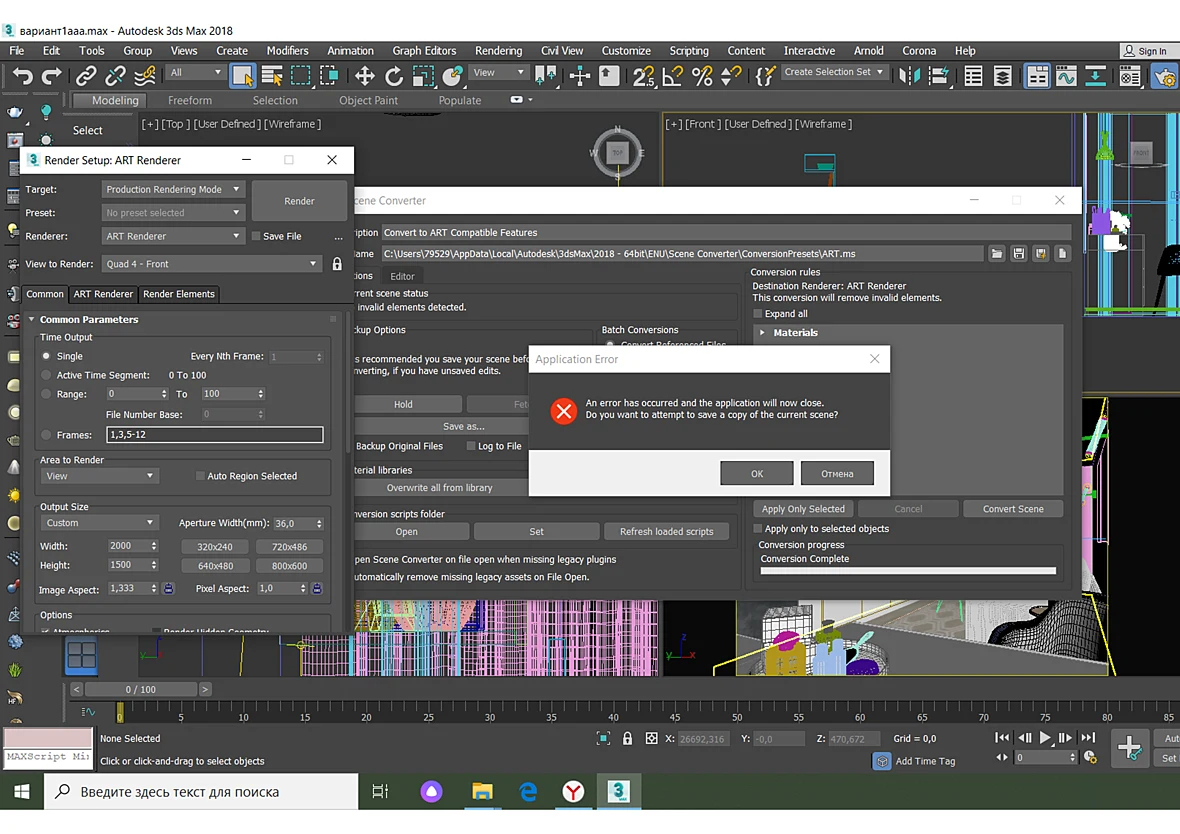Open the Rendering menu
This screenshot has height=834, width=1180.
click(498, 50)
